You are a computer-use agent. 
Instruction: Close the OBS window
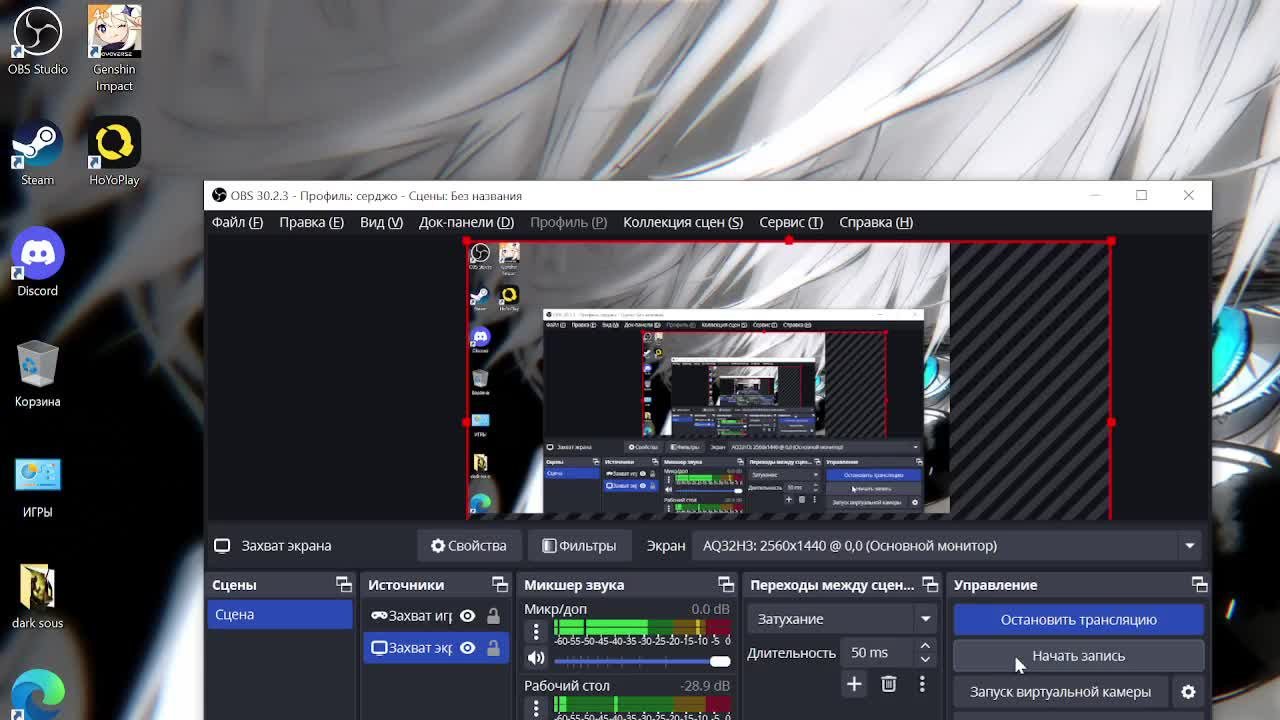(x=1188, y=195)
